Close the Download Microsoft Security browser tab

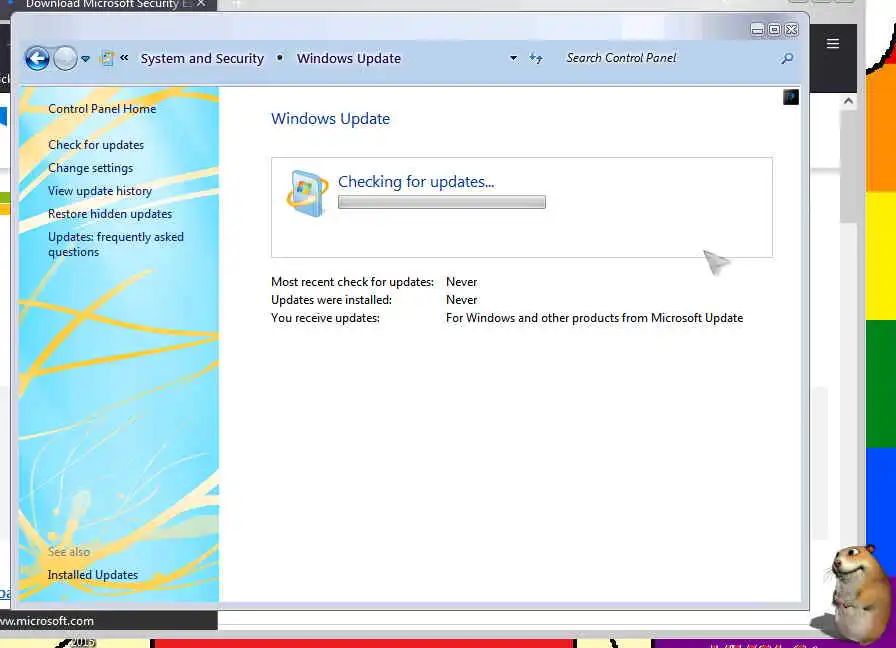coord(201,3)
